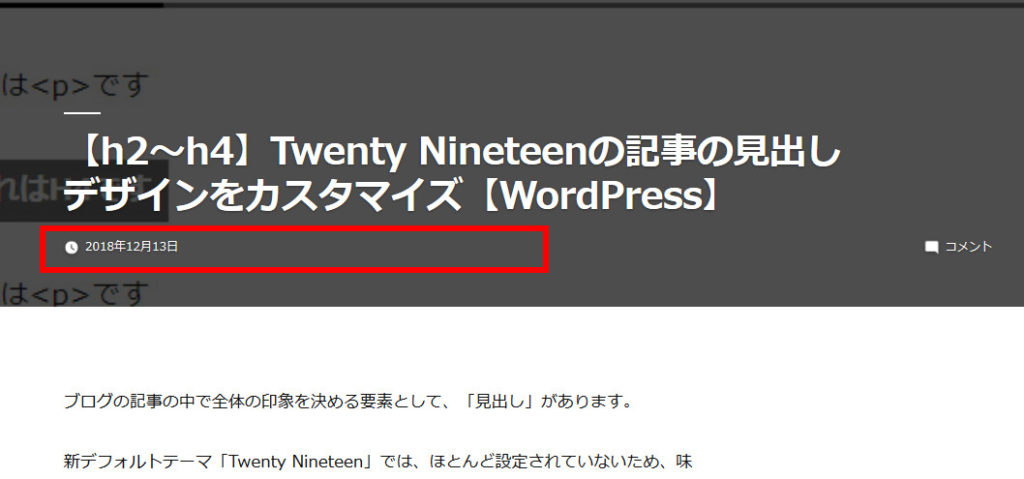Open the 2018年12月13日 date link
This screenshot has height=479, width=1024.
(131, 246)
